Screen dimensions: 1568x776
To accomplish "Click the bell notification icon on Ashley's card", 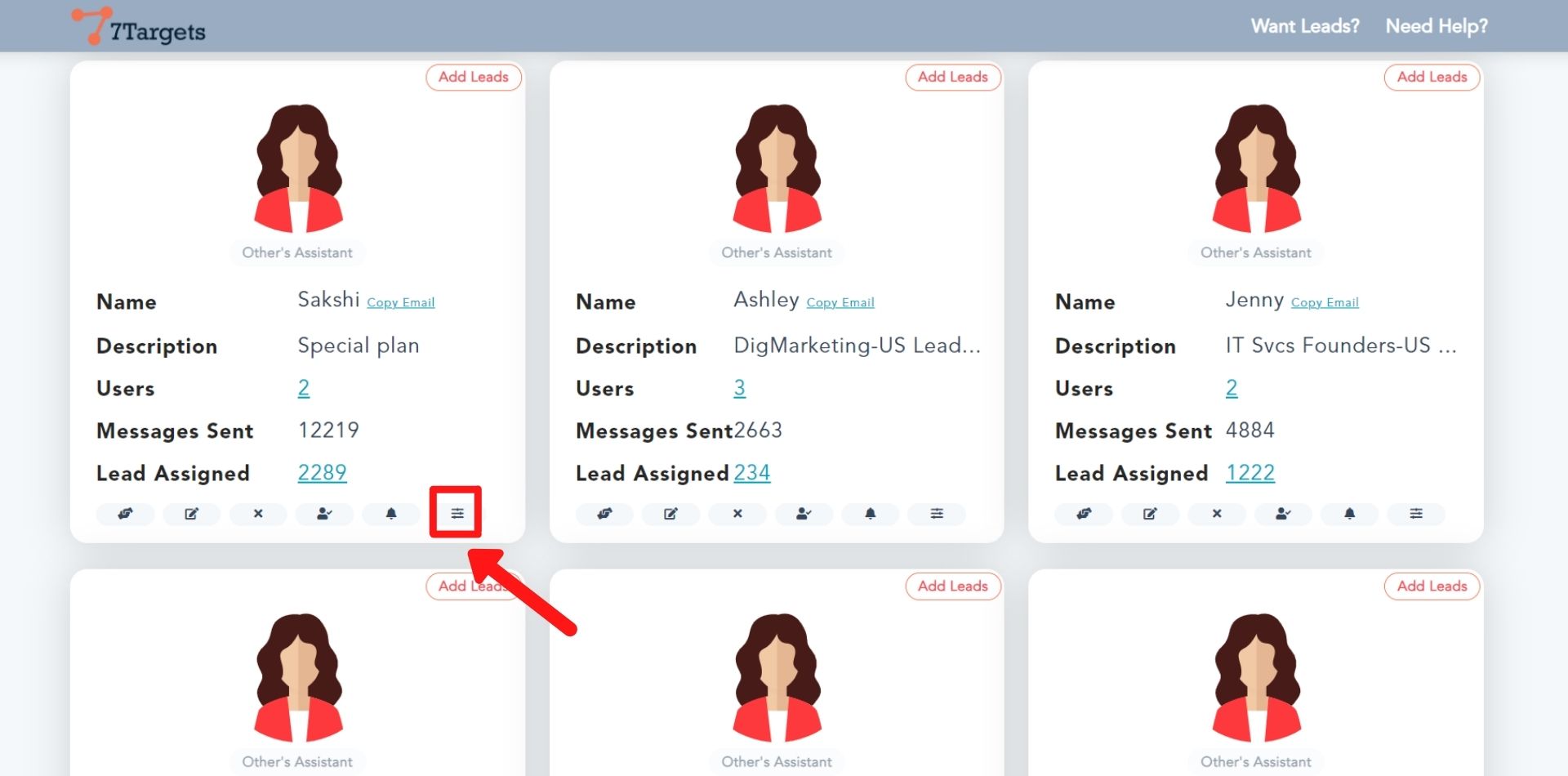I will (870, 514).
